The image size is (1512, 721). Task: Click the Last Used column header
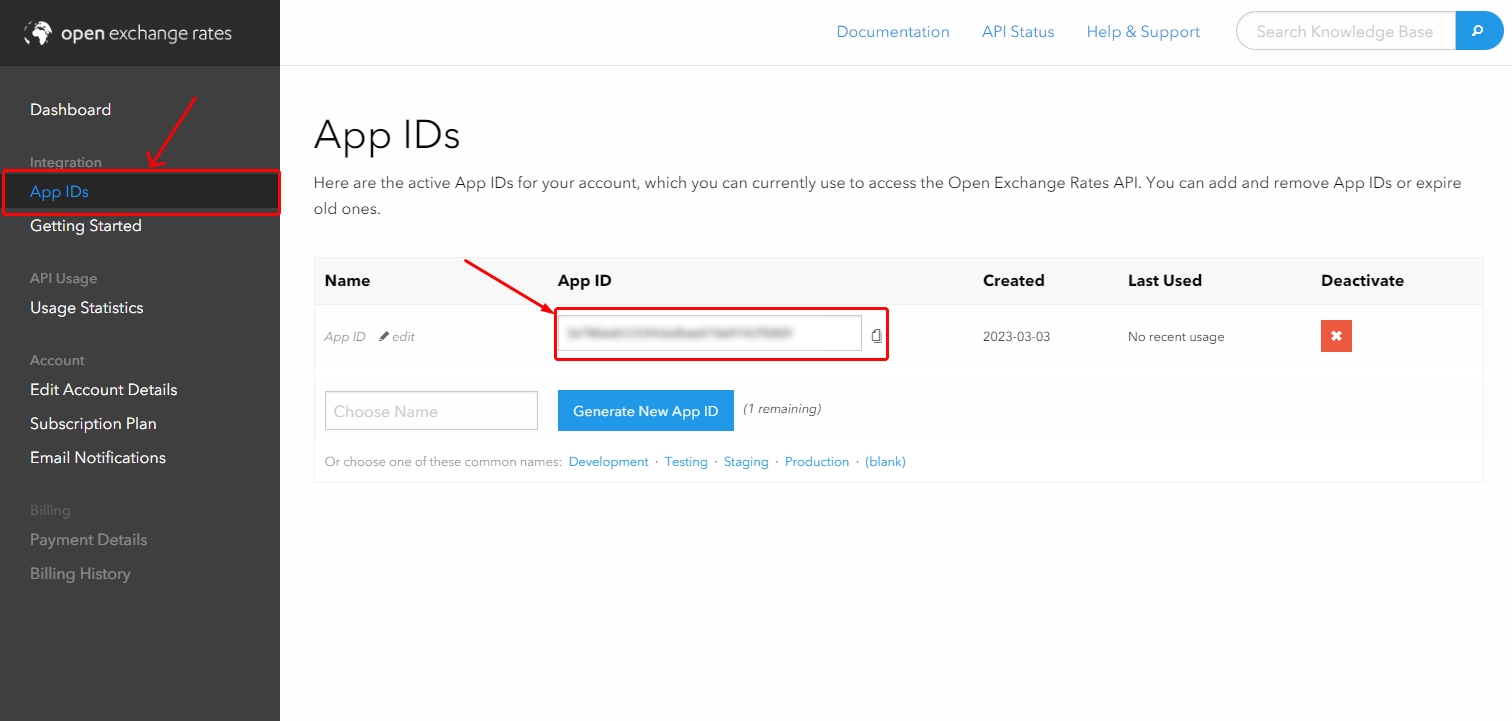click(x=1165, y=281)
